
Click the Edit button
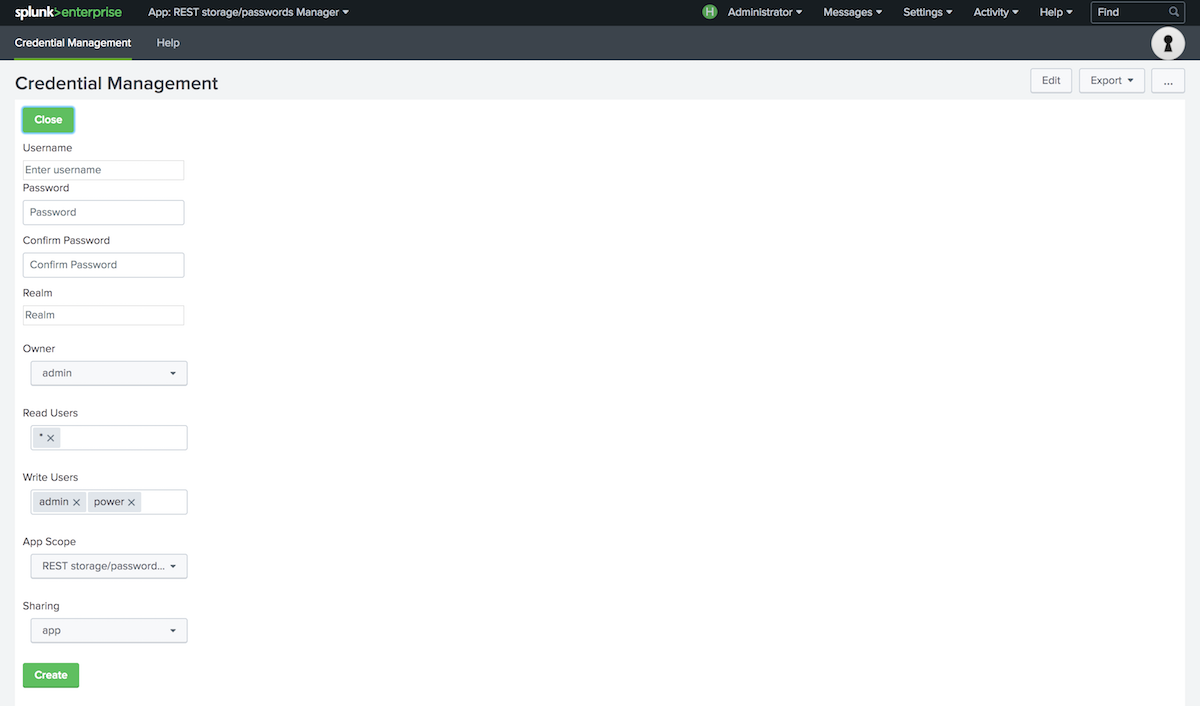click(1051, 81)
